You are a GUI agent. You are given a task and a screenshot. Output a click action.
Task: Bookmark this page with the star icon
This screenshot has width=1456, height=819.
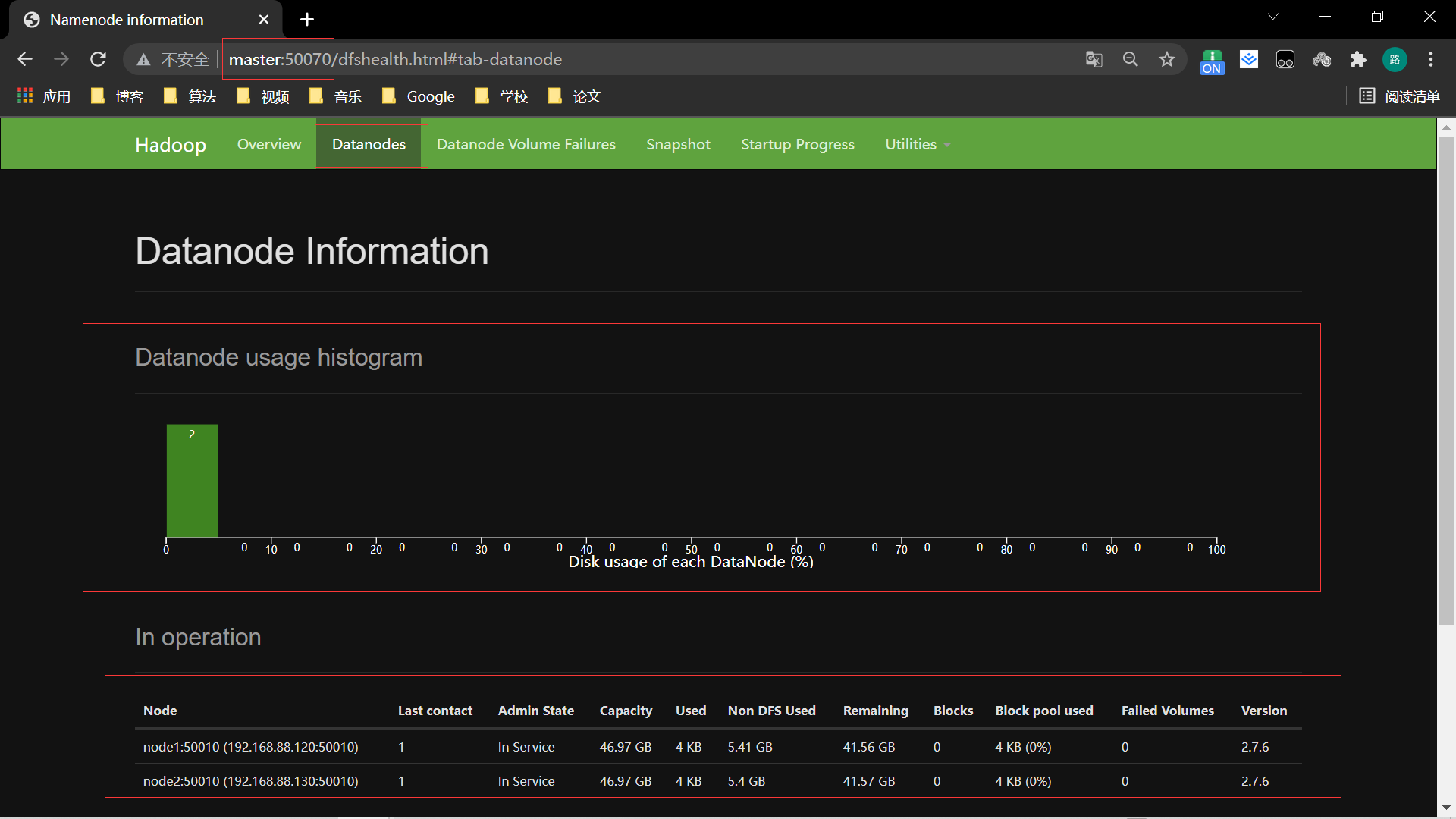[x=1166, y=59]
